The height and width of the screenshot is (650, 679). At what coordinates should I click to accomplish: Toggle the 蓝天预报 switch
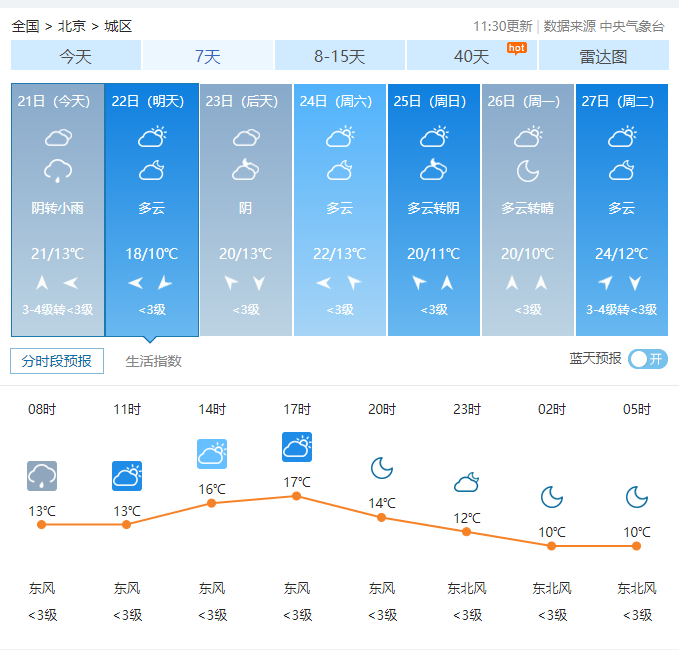(x=648, y=359)
